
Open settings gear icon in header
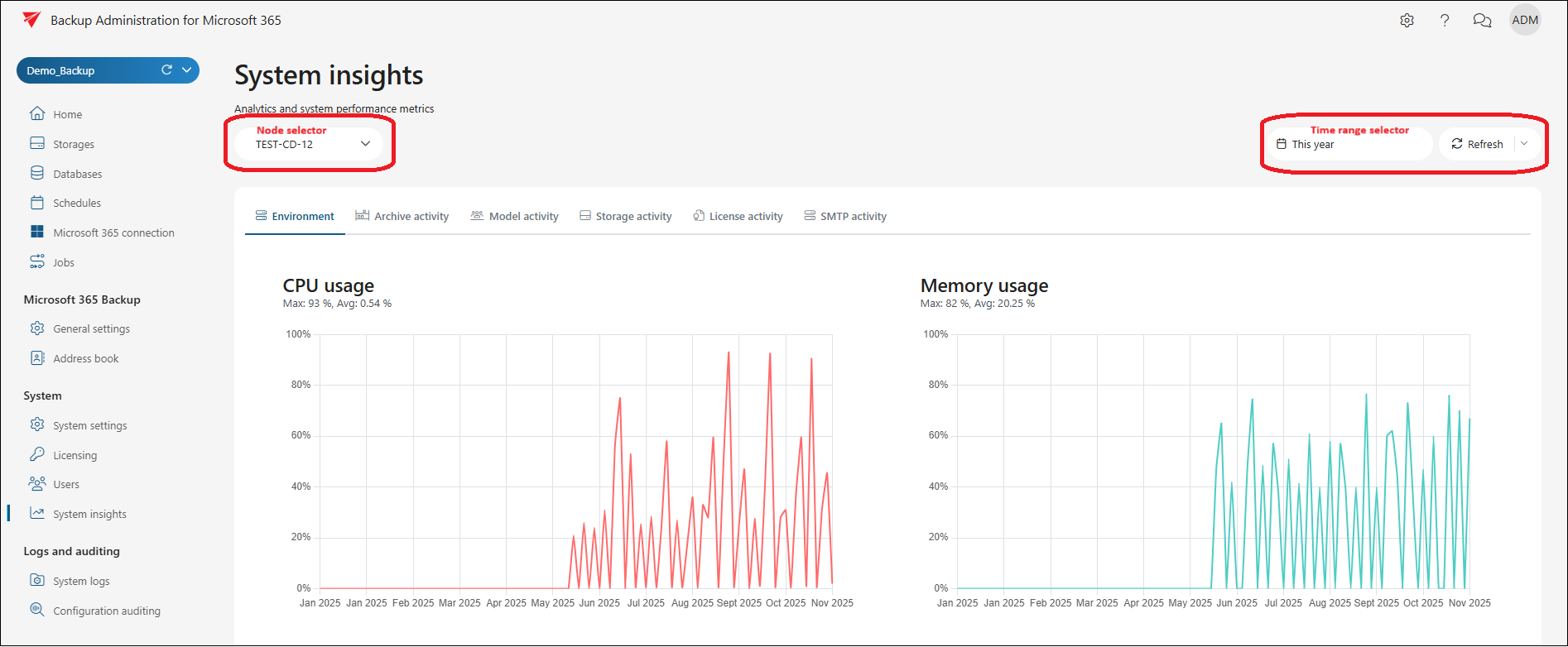click(x=1407, y=21)
